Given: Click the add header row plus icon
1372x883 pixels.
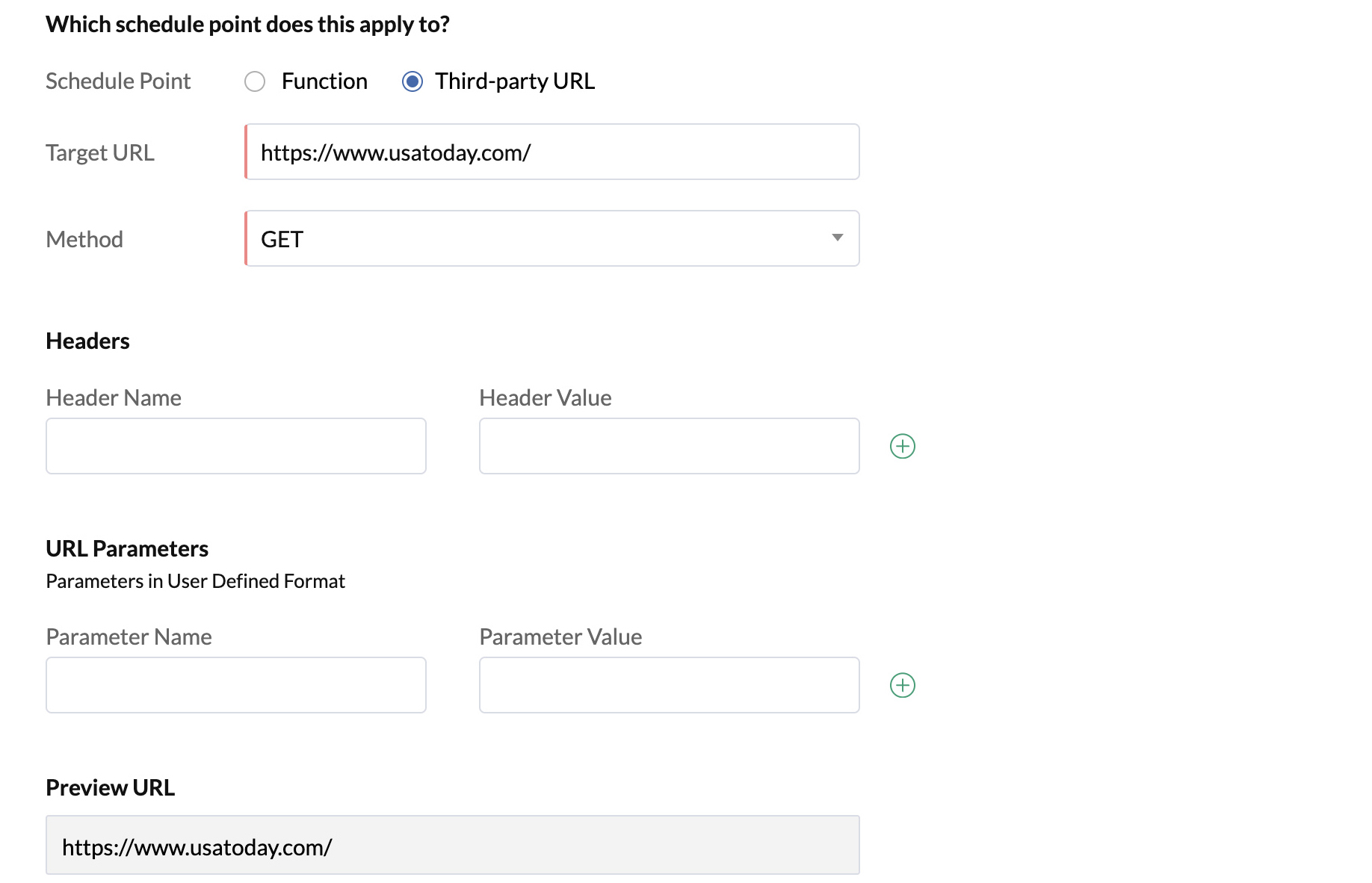Looking at the screenshot, I should pos(903,446).
